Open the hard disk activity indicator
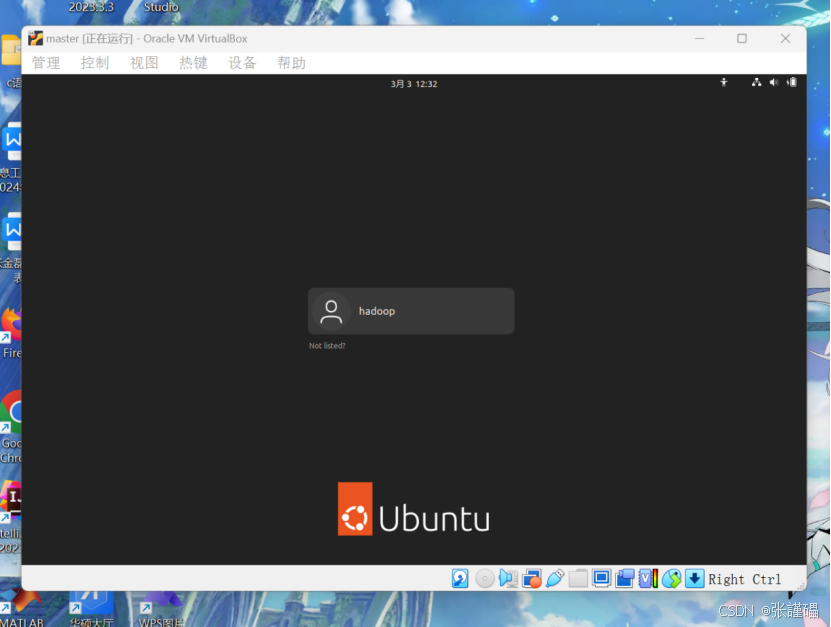The width and height of the screenshot is (831, 627). [x=460, y=578]
